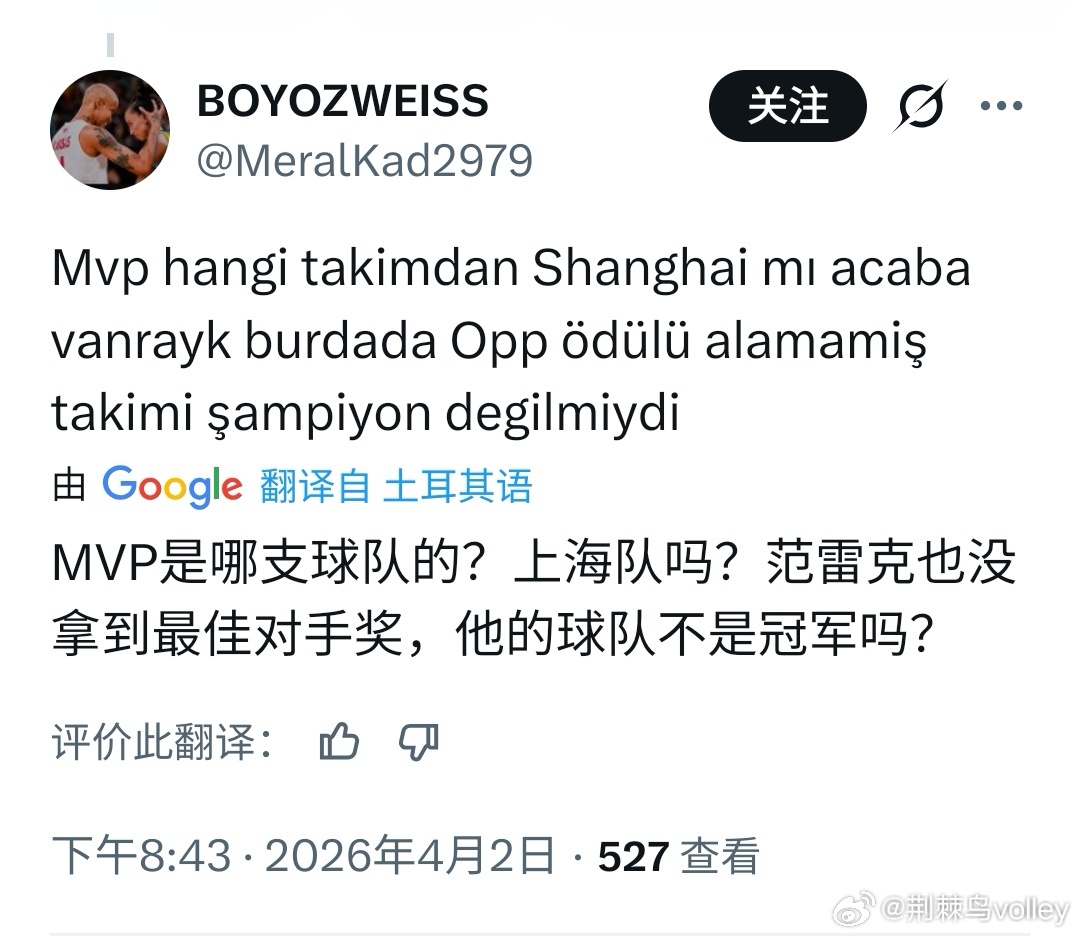Click the 关注 follow button
The width and height of the screenshot is (1080, 938).
(787, 106)
